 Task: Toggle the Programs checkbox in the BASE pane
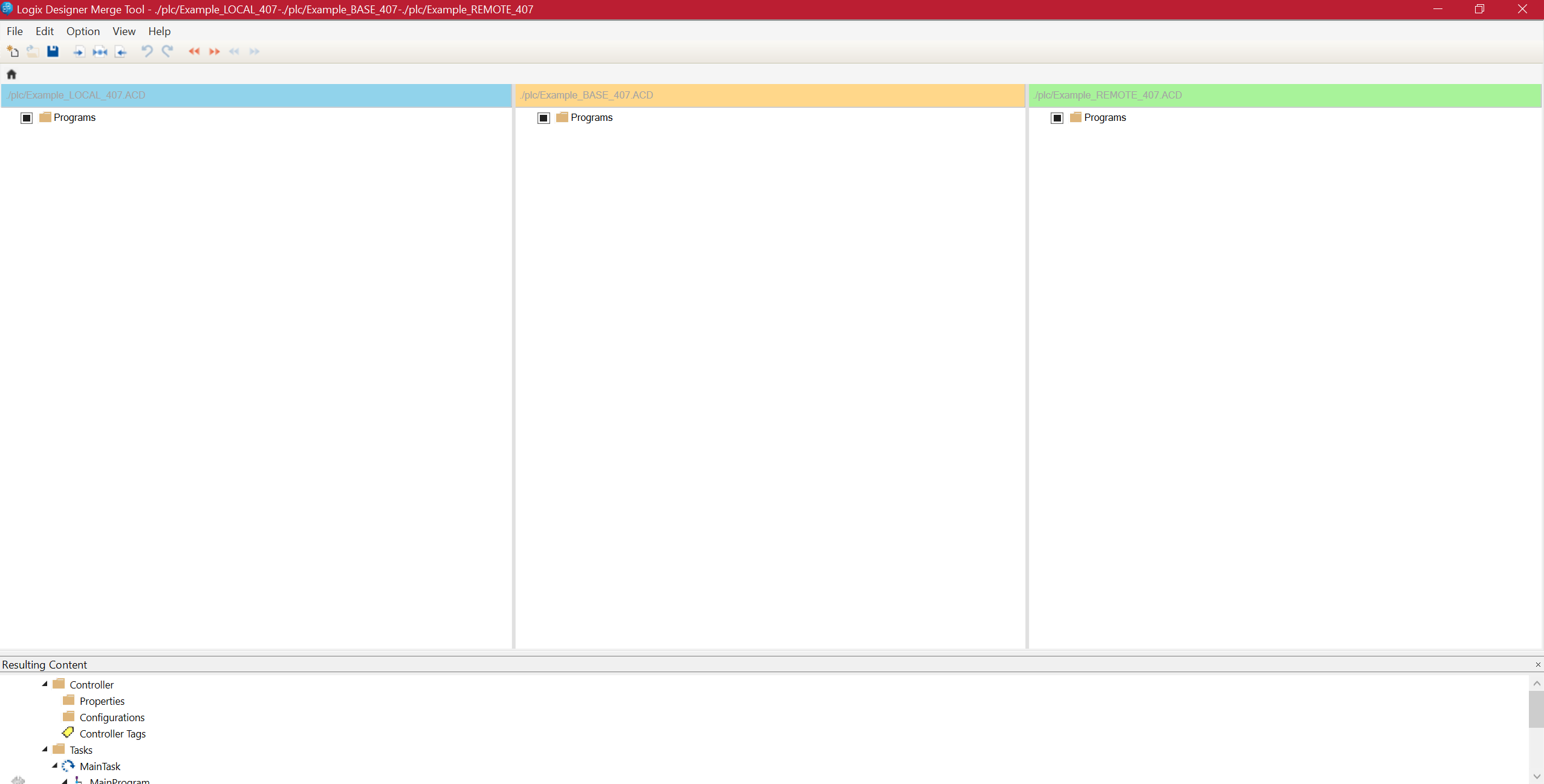(543, 118)
